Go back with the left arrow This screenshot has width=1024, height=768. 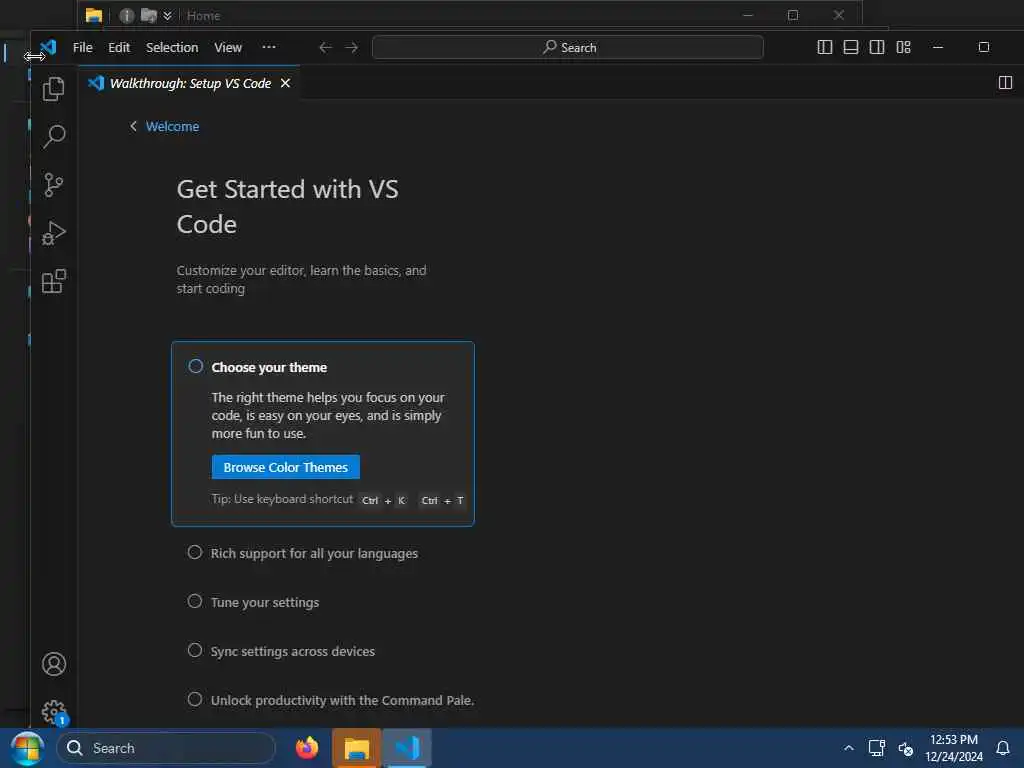[x=325, y=48]
